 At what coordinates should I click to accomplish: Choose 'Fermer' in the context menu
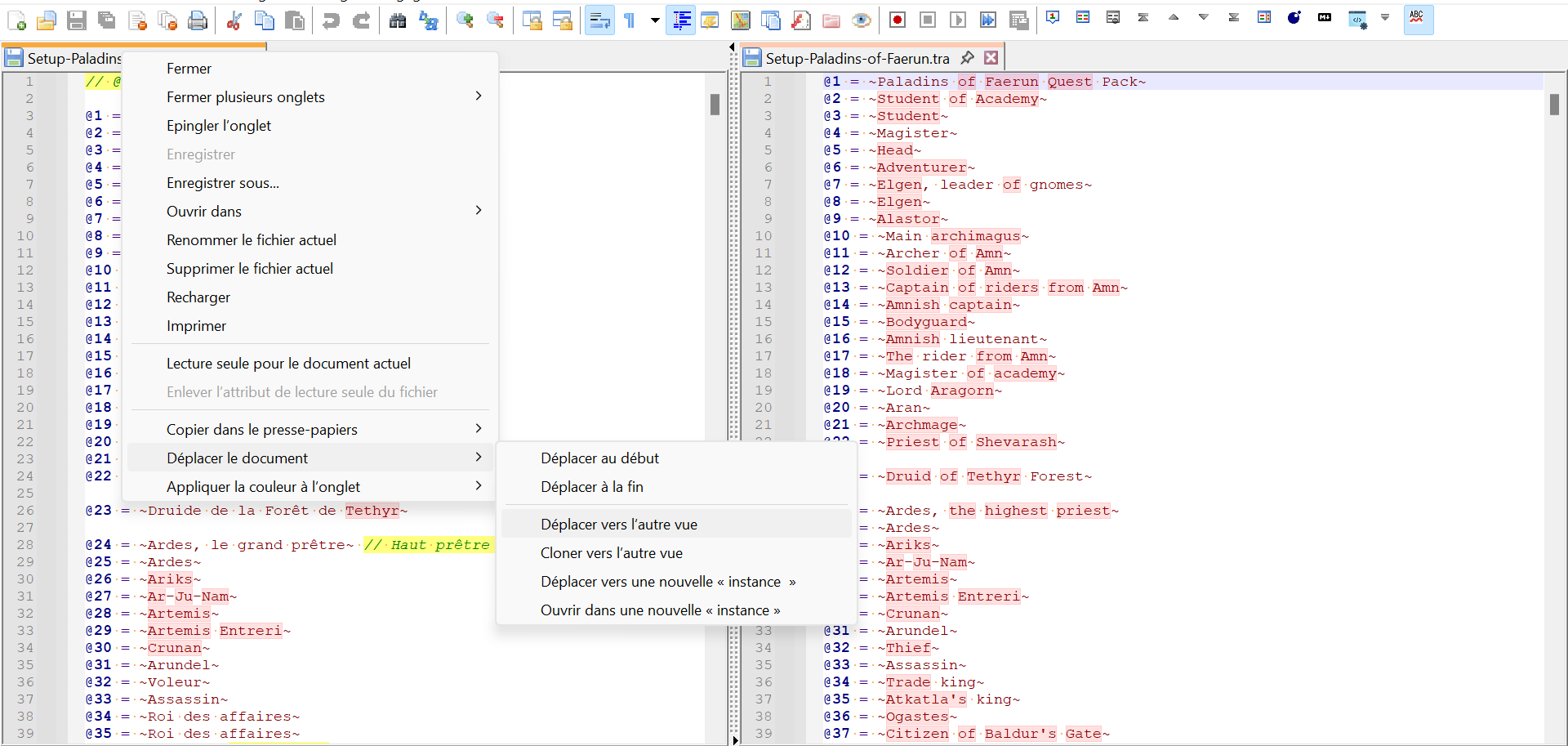click(x=310, y=69)
